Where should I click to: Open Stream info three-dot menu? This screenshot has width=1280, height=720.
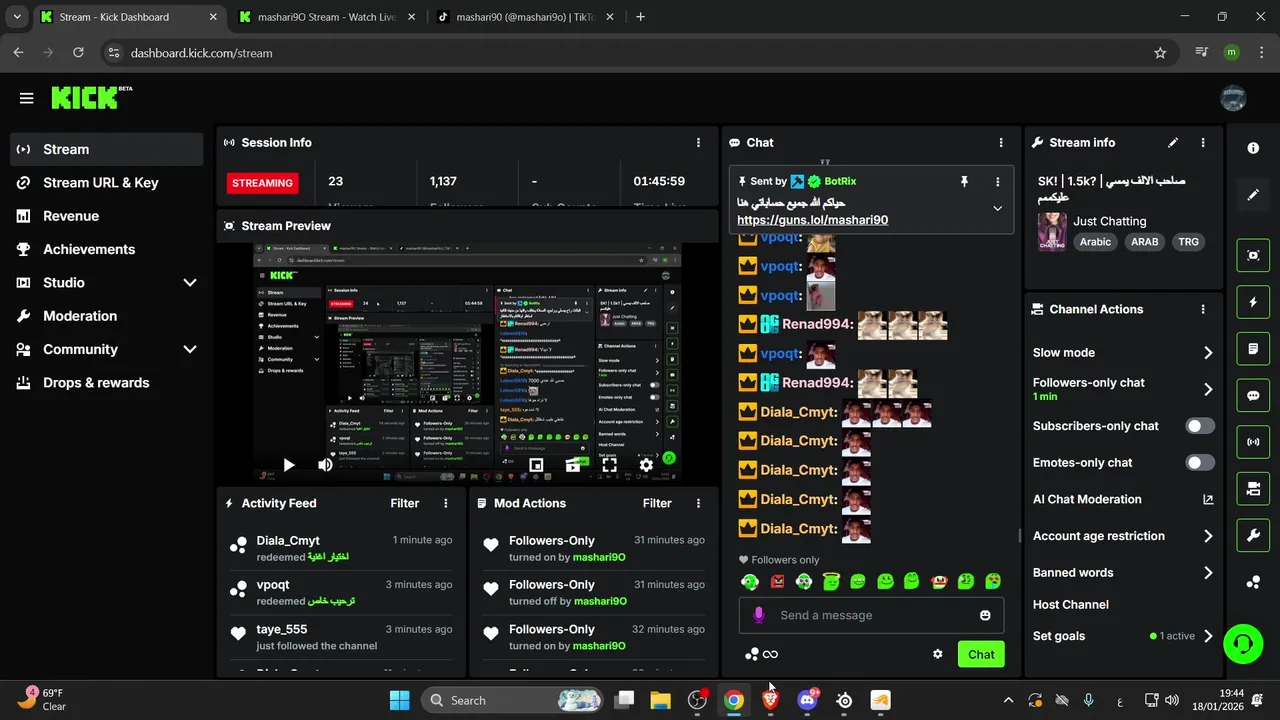[1203, 143]
